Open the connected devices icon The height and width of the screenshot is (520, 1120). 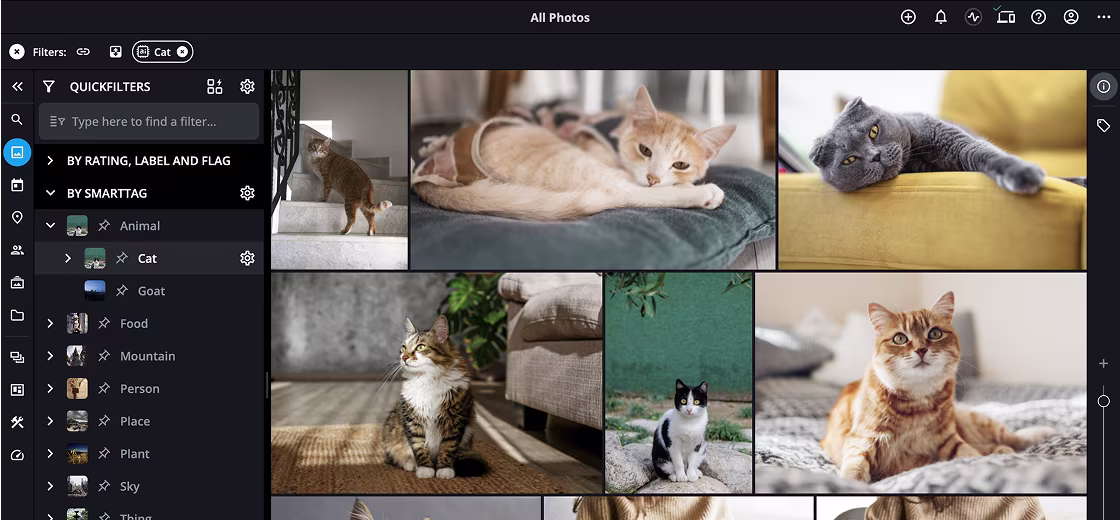click(x=1006, y=17)
